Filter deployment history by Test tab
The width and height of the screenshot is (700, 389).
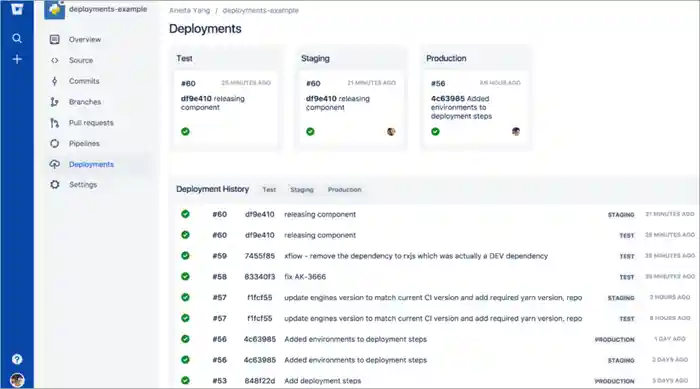[269, 190]
